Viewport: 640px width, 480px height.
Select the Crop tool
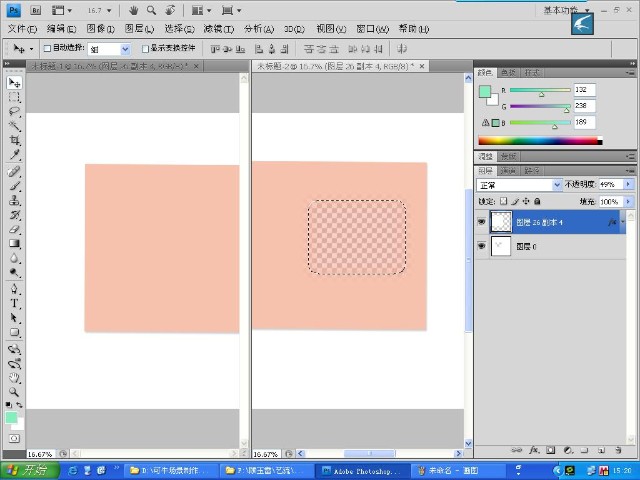[x=15, y=141]
